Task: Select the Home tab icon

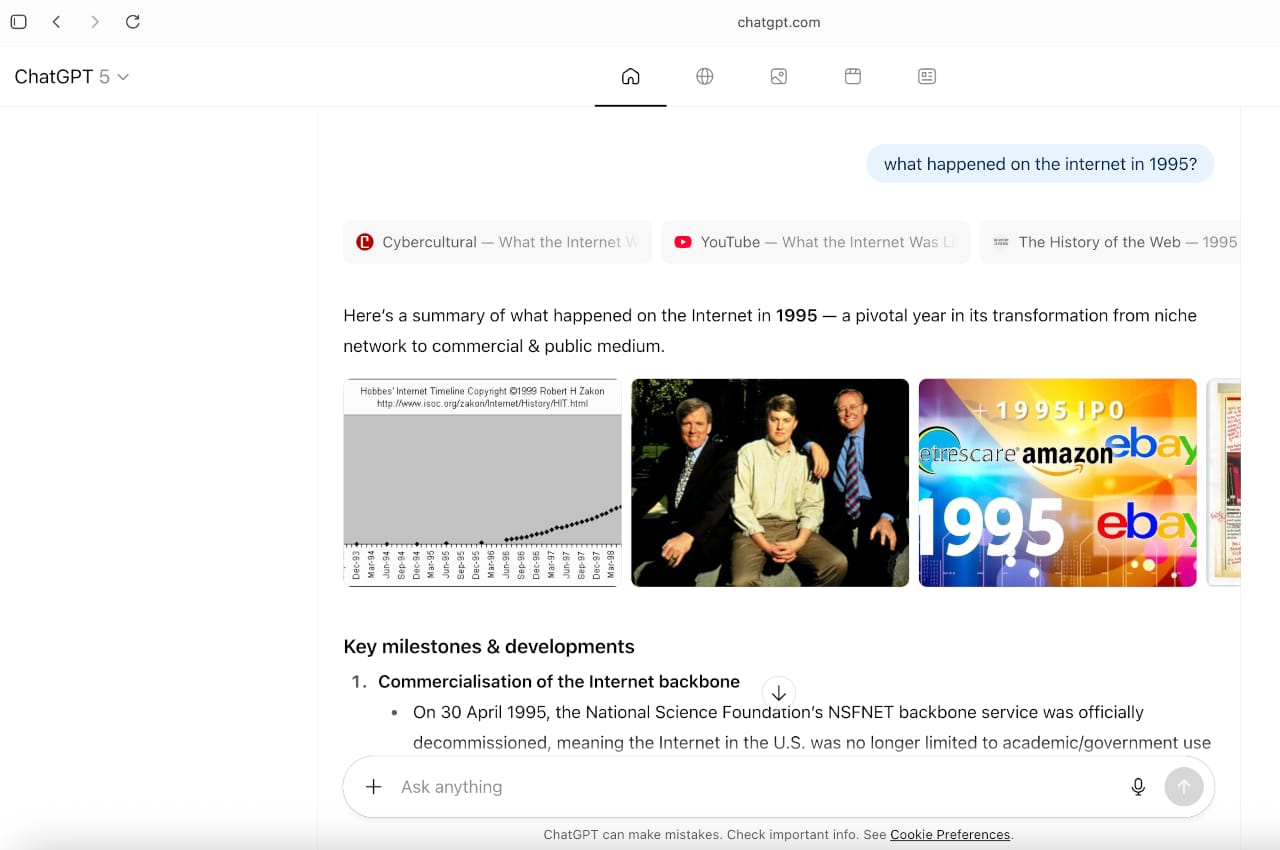Action: tap(630, 77)
